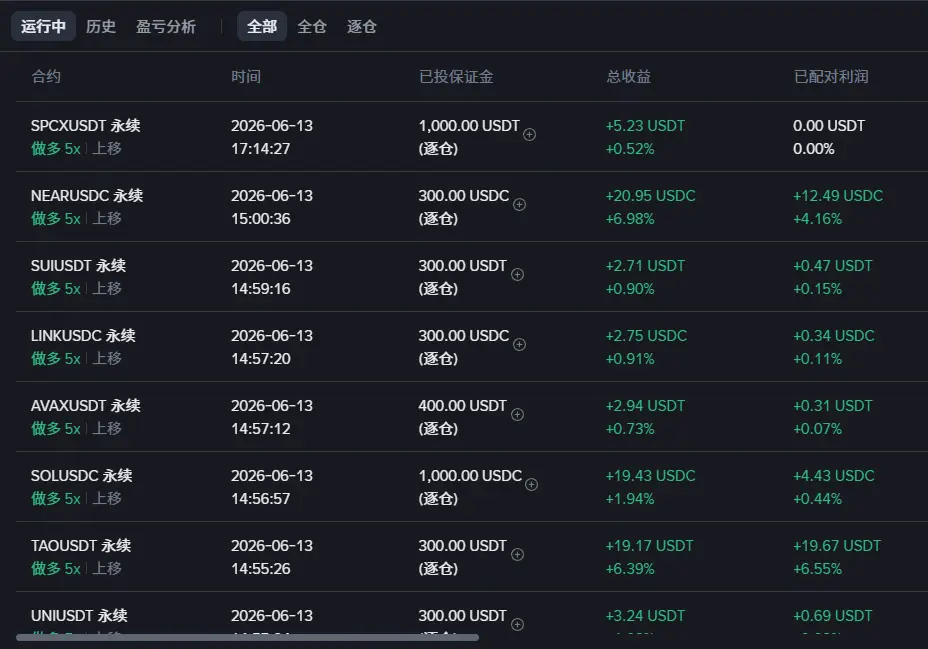This screenshot has height=649, width=928.
Task: Click the 总收益 column header
Action: tap(629, 76)
